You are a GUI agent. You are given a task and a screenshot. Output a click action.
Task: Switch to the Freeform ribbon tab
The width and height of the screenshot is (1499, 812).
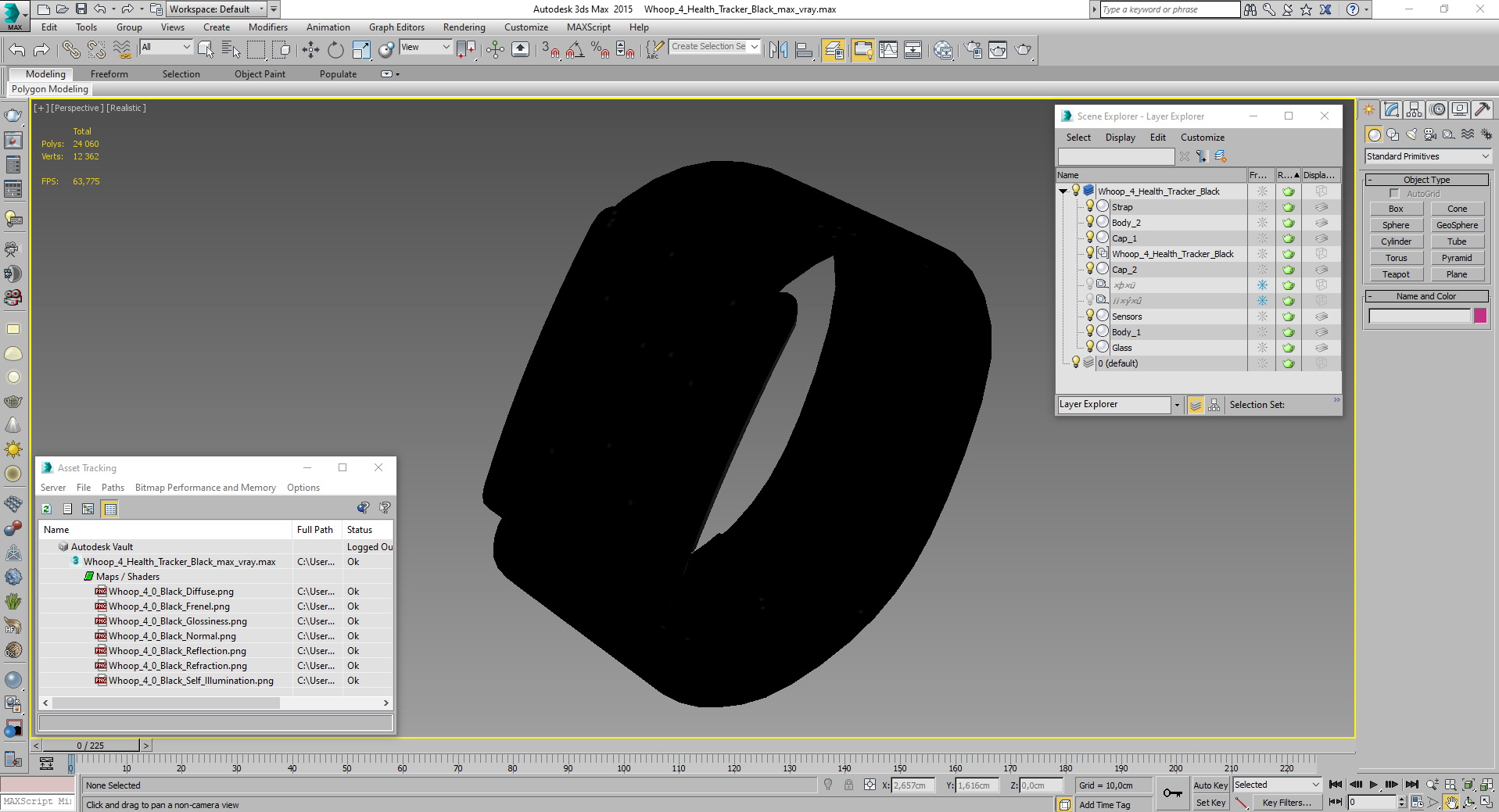[x=109, y=73]
